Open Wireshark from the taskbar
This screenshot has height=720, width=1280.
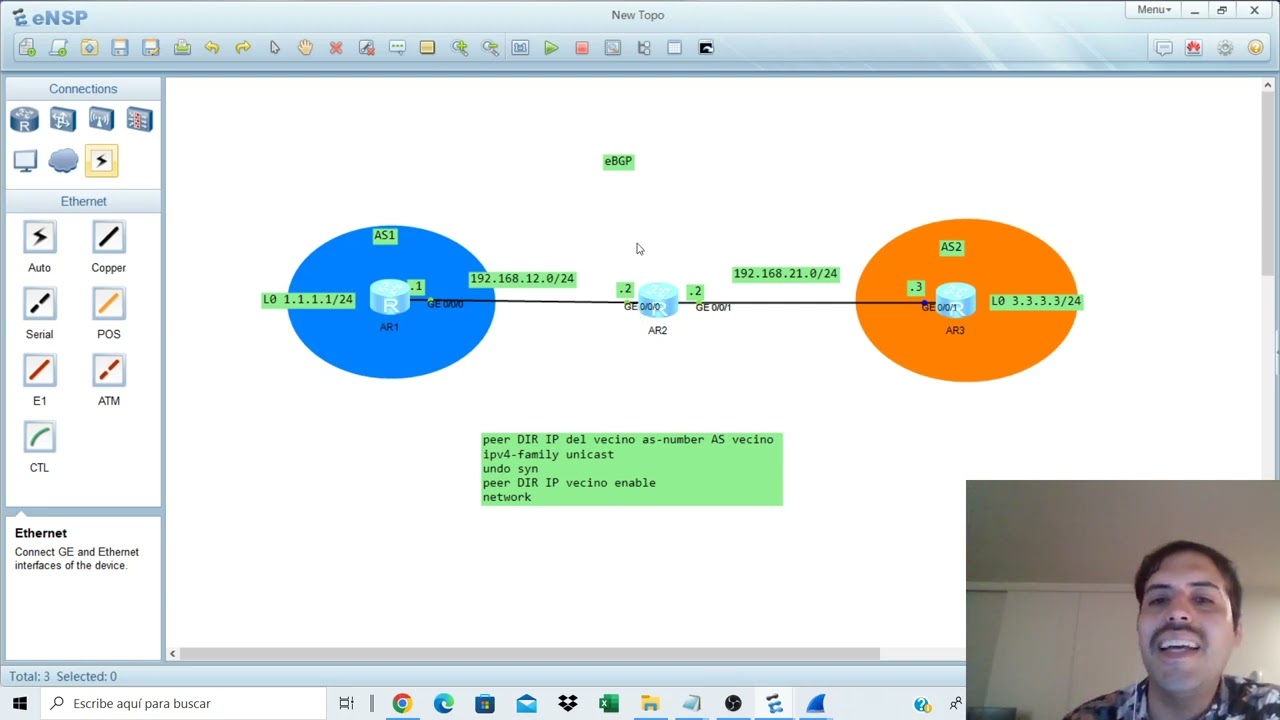point(816,704)
